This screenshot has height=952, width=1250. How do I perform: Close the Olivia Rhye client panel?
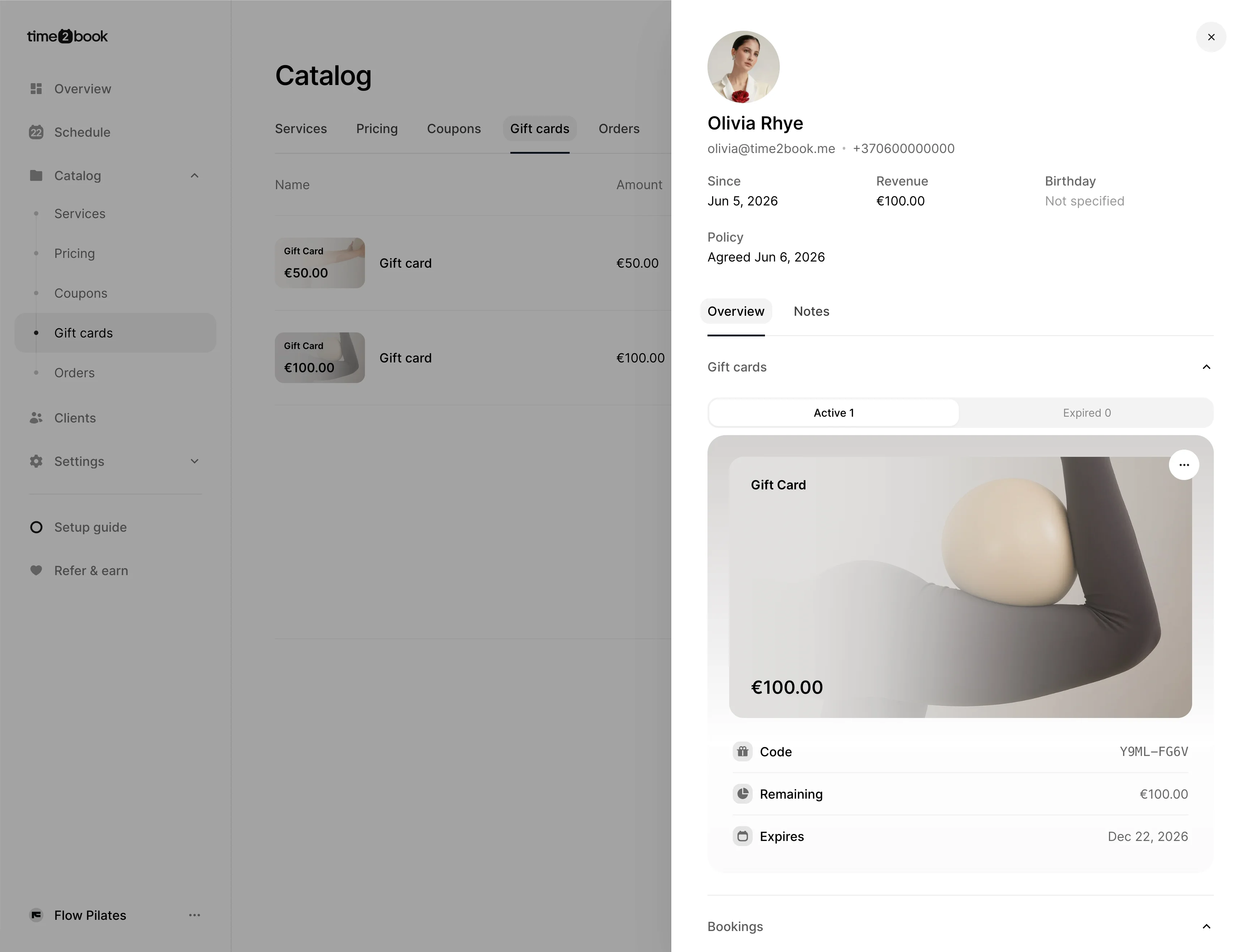tap(1211, 37)
